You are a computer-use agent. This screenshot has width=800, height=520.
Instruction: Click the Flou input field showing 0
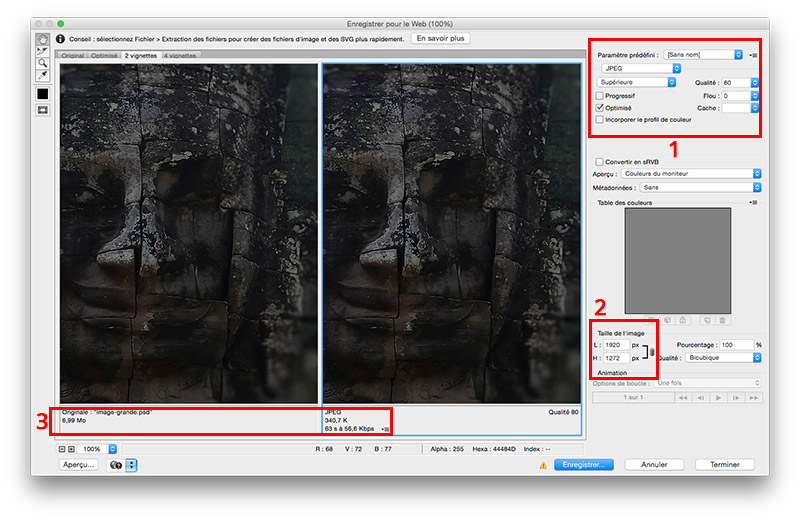tap(736, 96)
